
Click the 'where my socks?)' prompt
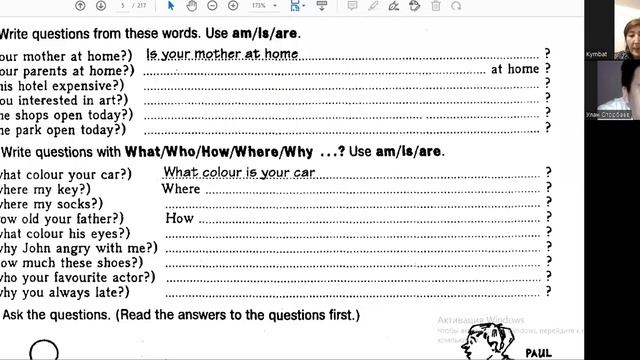51,204
